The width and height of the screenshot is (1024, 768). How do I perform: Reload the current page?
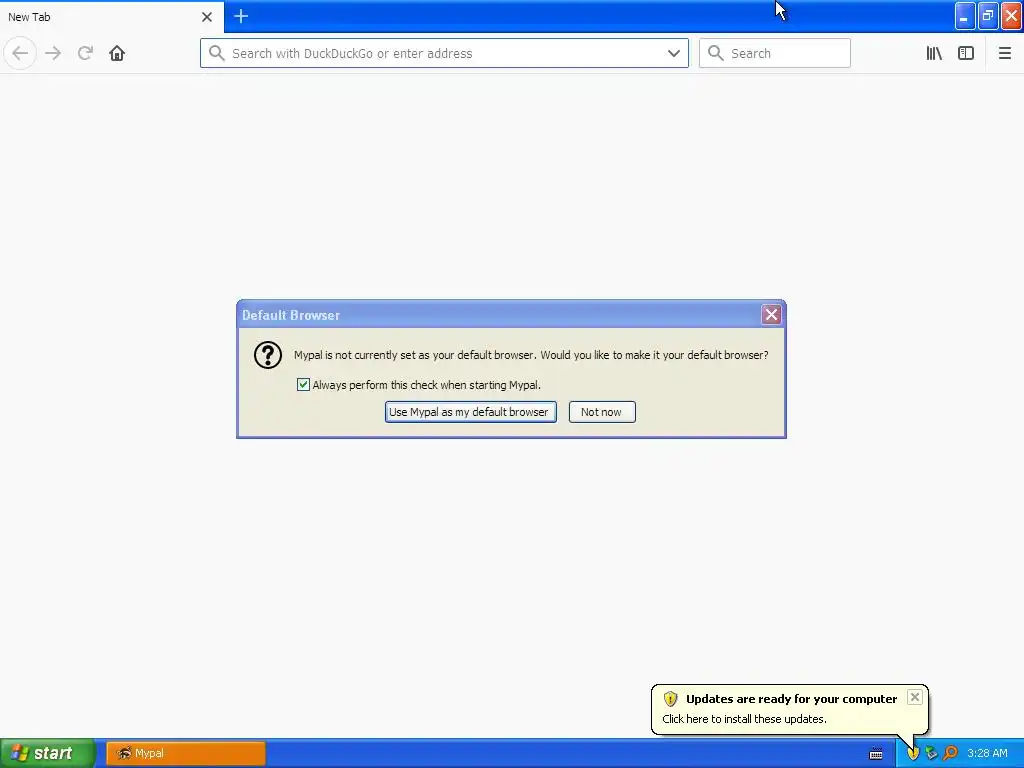click(x=85, y=53)
